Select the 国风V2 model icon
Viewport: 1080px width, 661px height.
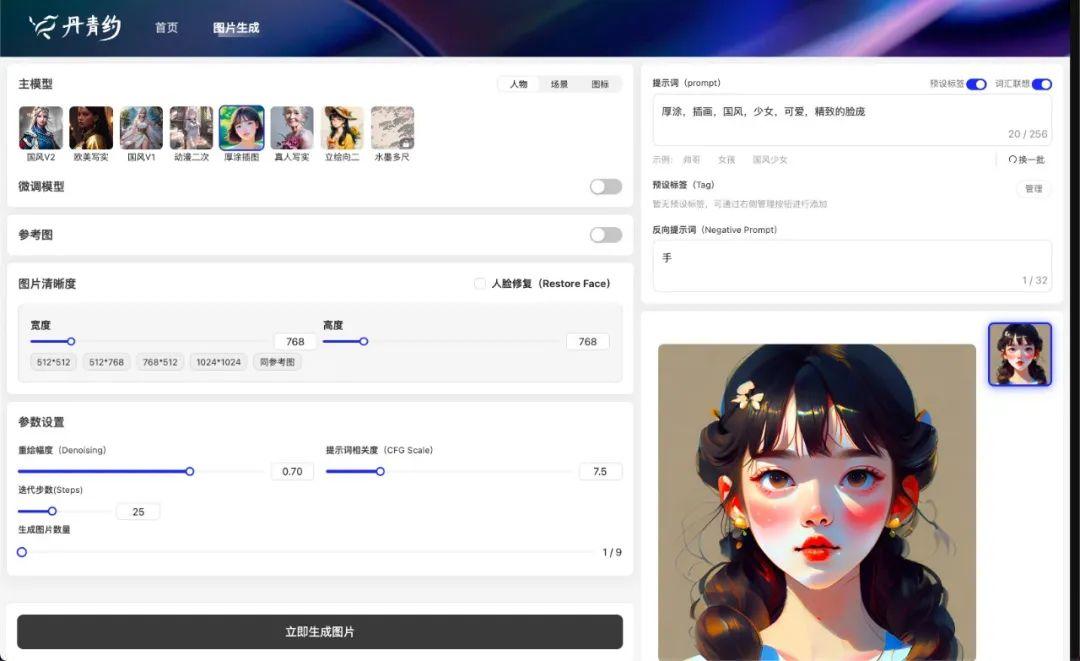[x=40, y=127]
